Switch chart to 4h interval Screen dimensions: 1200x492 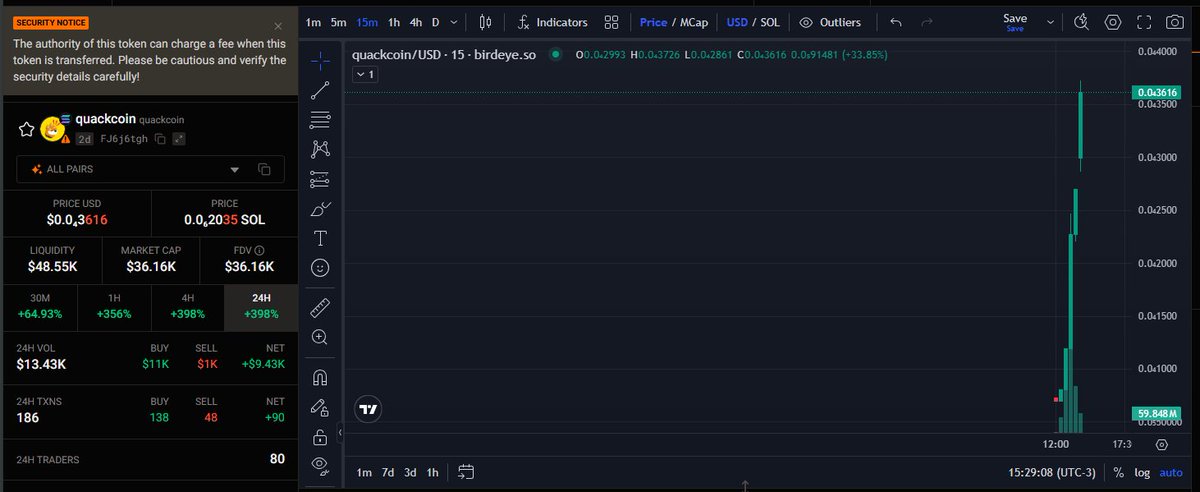(x=415, y=22)
